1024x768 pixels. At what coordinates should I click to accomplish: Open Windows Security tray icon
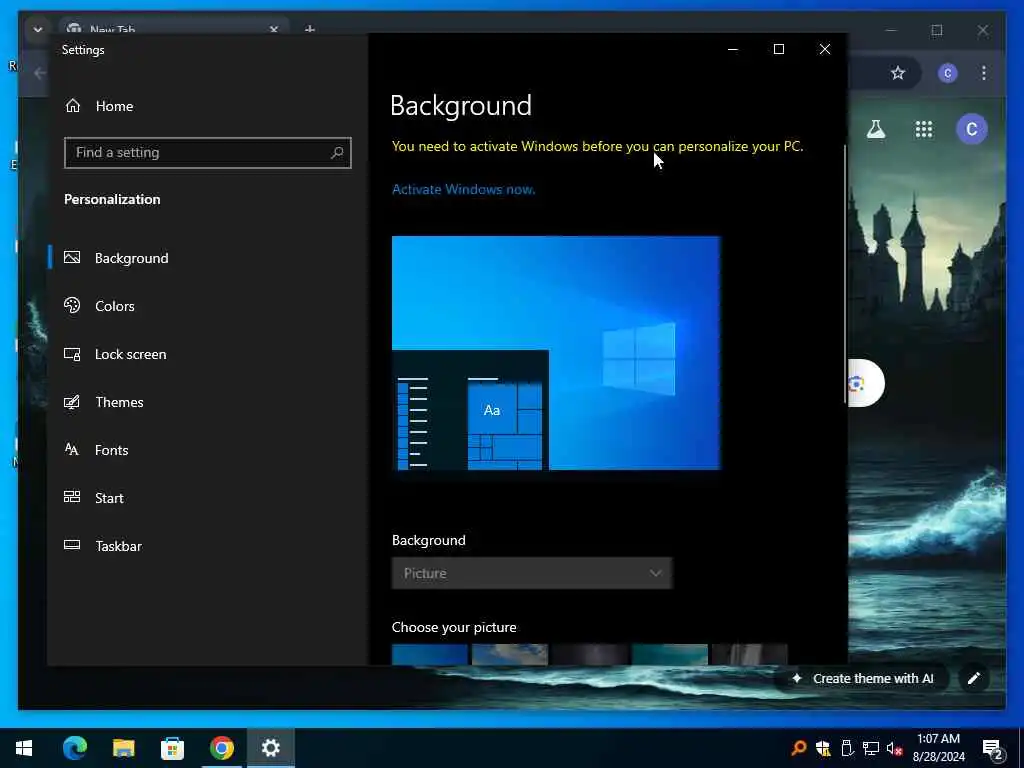pyautogui.click(x=823, y=748)
